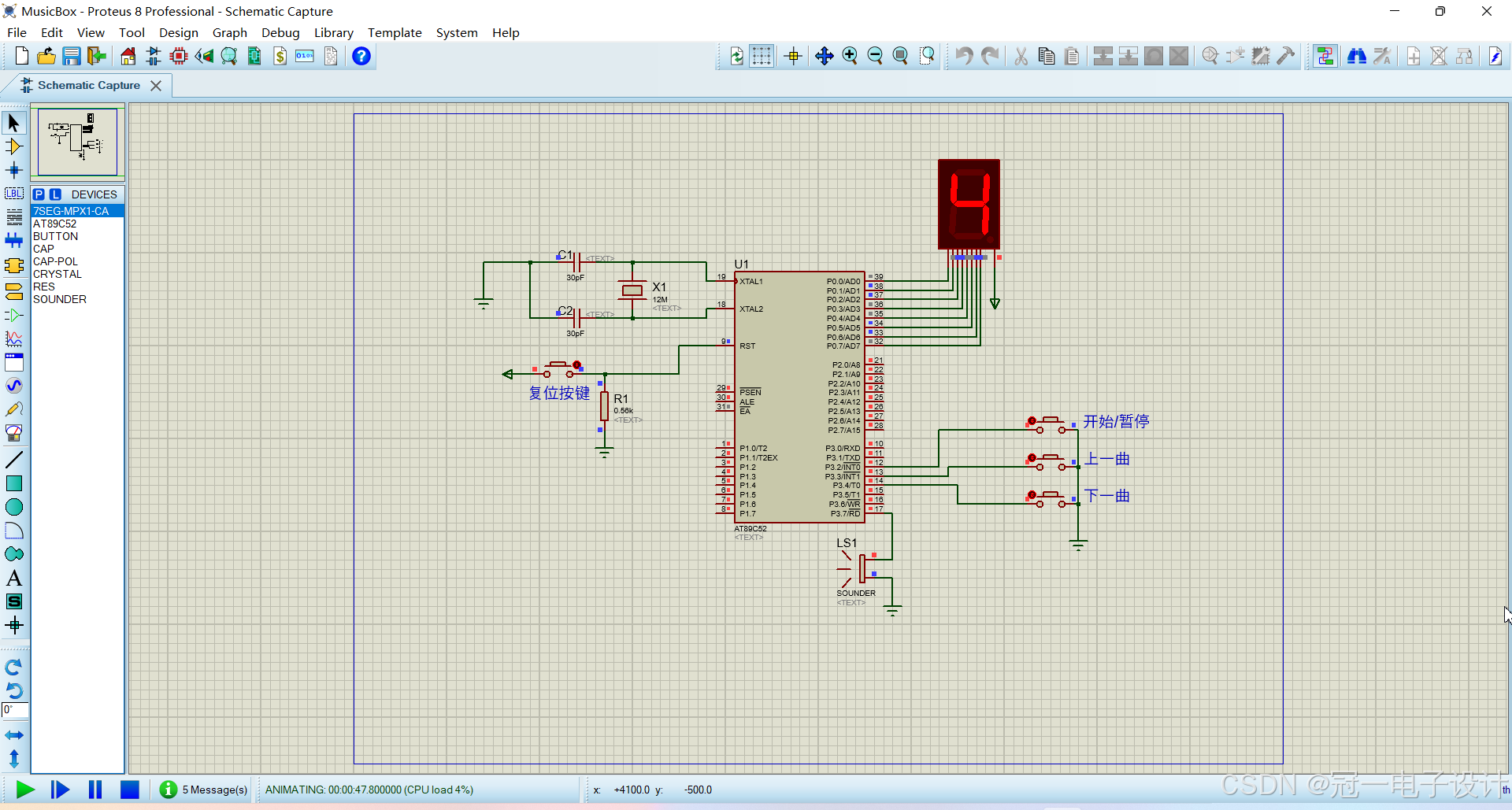Click the 开始/暂停 push button component
The image size is (1512, 810).
1050,425
